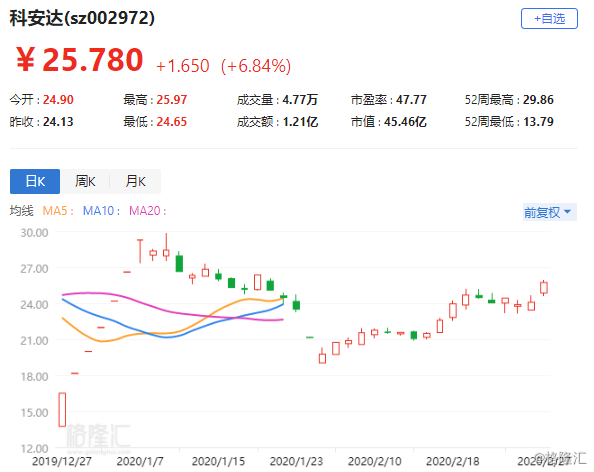The height and width of the screenshot is (472, 594).
Task: Click the percentage change (+6.84%)
Action: pyautogui.click(x=256, y=66)
